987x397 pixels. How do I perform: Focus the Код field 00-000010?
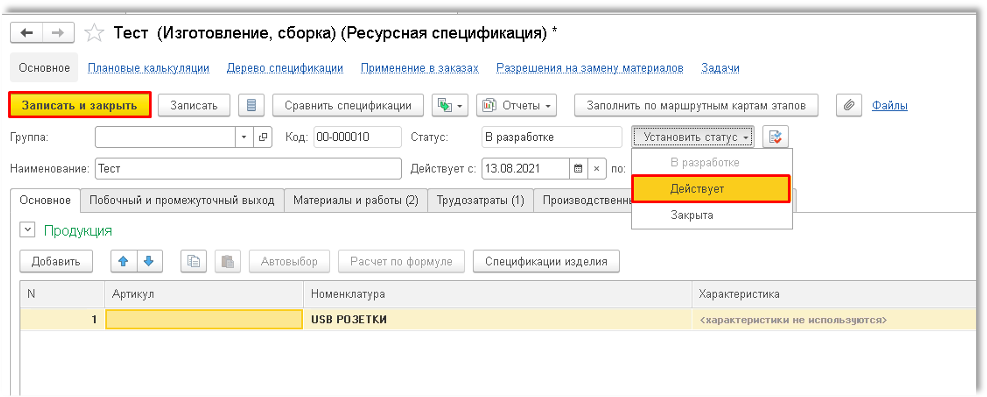coord(357,137)
